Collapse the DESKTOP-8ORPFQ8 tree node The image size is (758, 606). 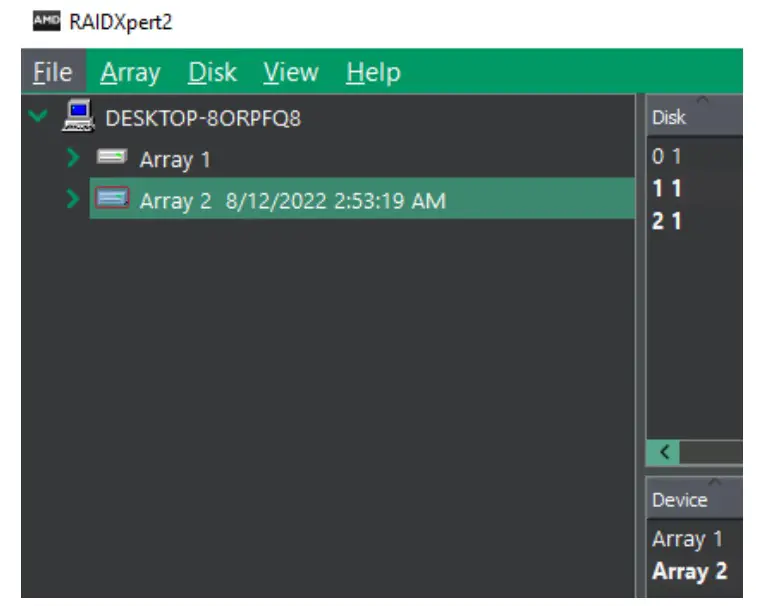(x=38, y=117)
